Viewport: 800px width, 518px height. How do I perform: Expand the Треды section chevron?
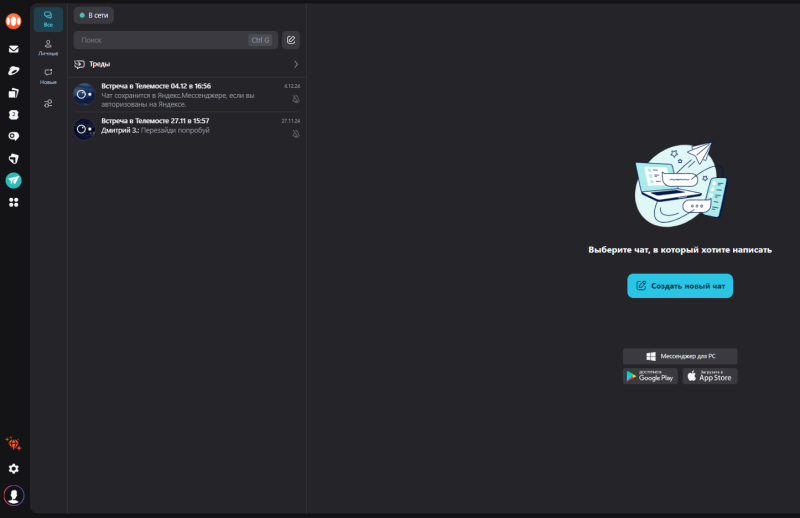tap(295, 64)
